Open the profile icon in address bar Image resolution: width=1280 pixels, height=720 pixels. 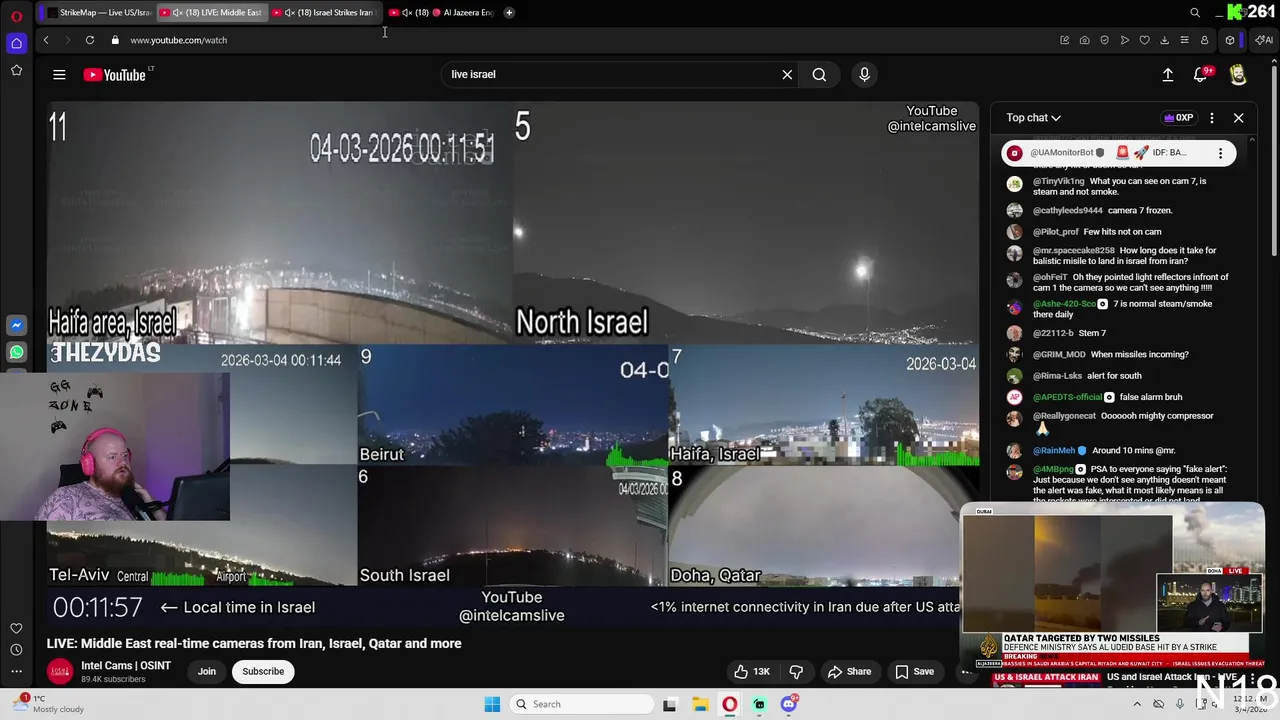(1204, 40)
